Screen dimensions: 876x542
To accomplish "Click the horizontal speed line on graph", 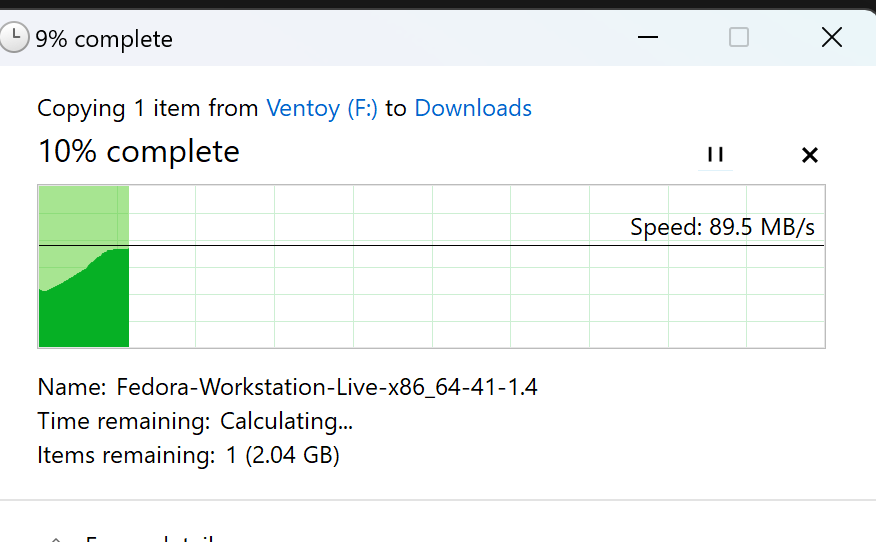I will click(470, 245).
